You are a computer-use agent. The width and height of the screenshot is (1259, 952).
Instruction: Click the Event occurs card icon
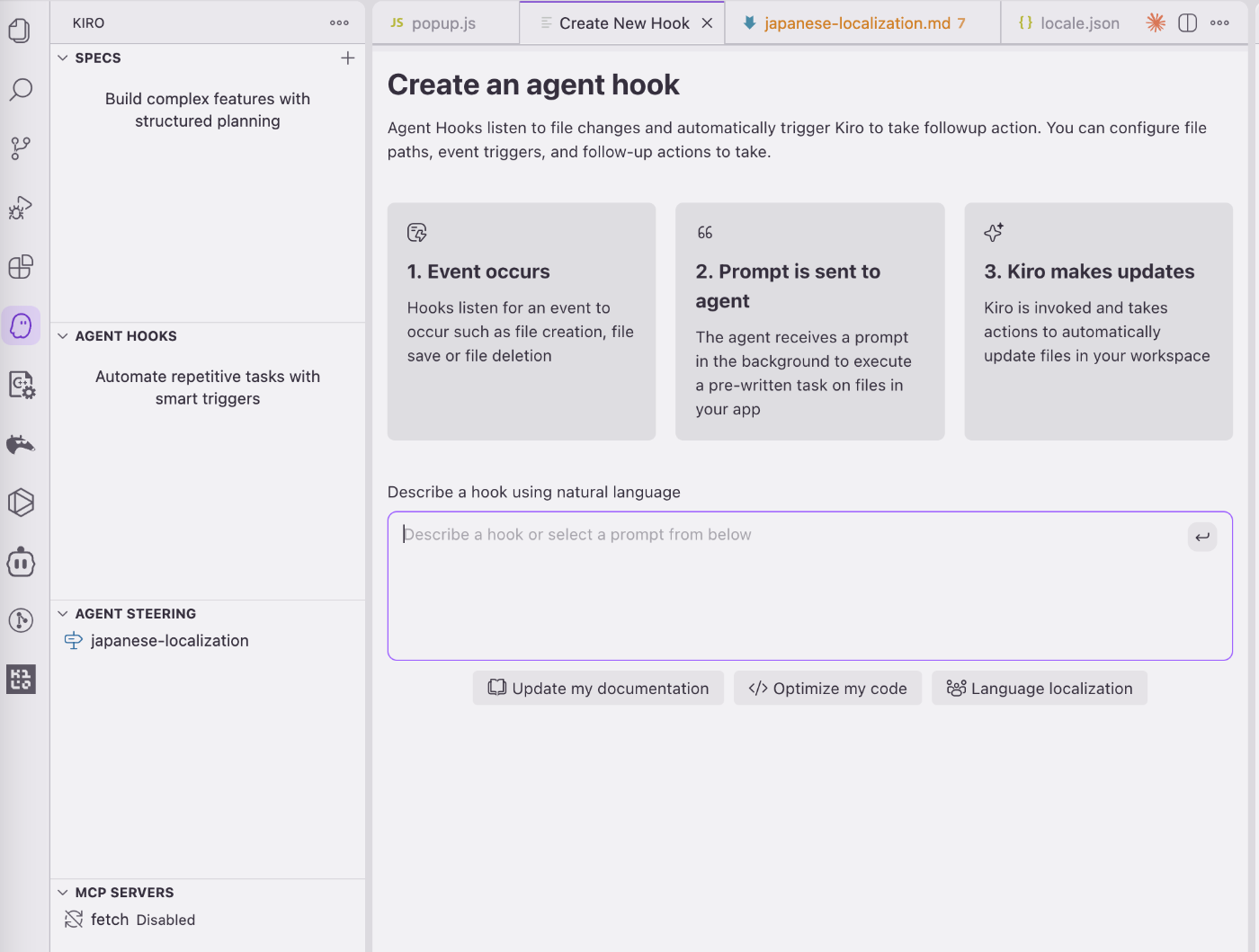click(x=417, y=233)
